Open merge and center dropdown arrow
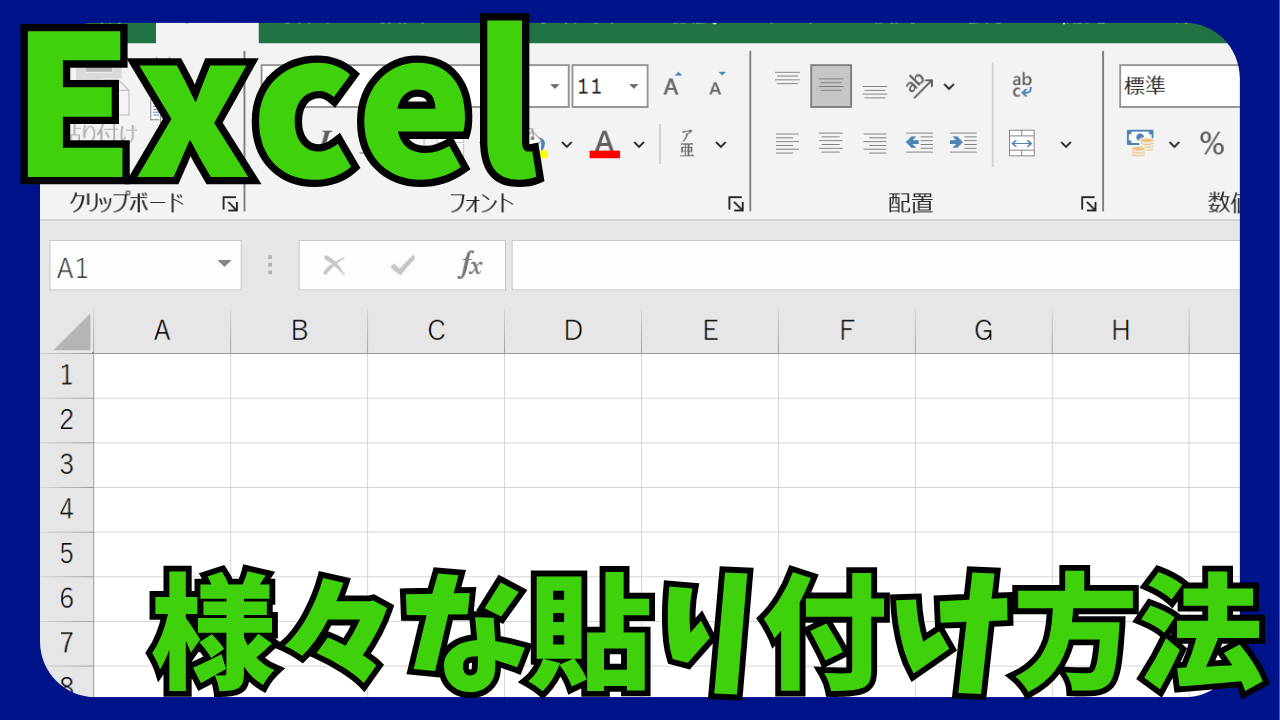The width and height of the screenshot is (1280, 720). 1066,144
